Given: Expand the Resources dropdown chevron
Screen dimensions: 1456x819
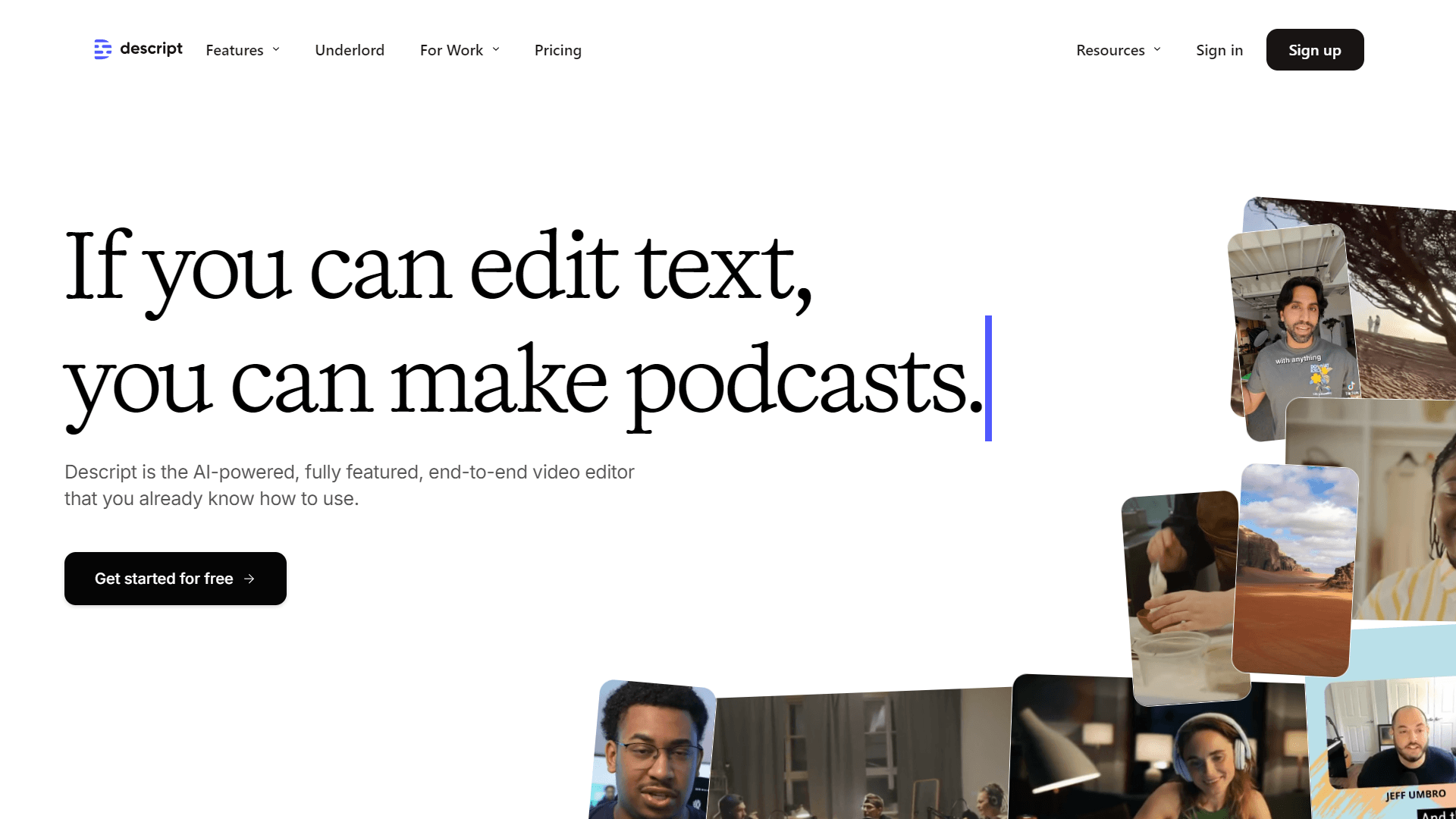Looking at the screenshot, I should [1157, 49].
